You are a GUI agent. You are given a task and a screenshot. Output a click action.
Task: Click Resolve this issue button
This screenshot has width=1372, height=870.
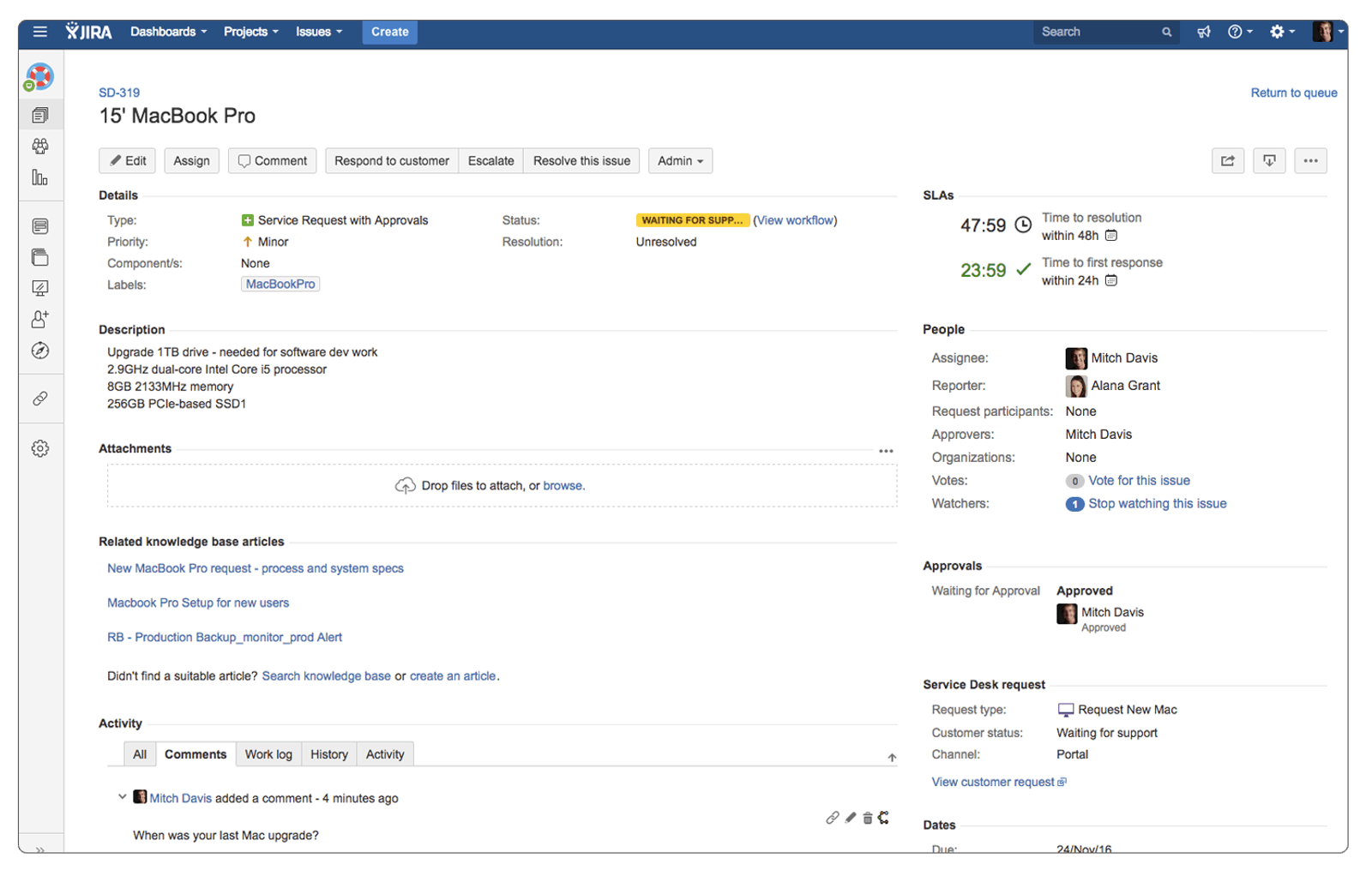(581, 160)
